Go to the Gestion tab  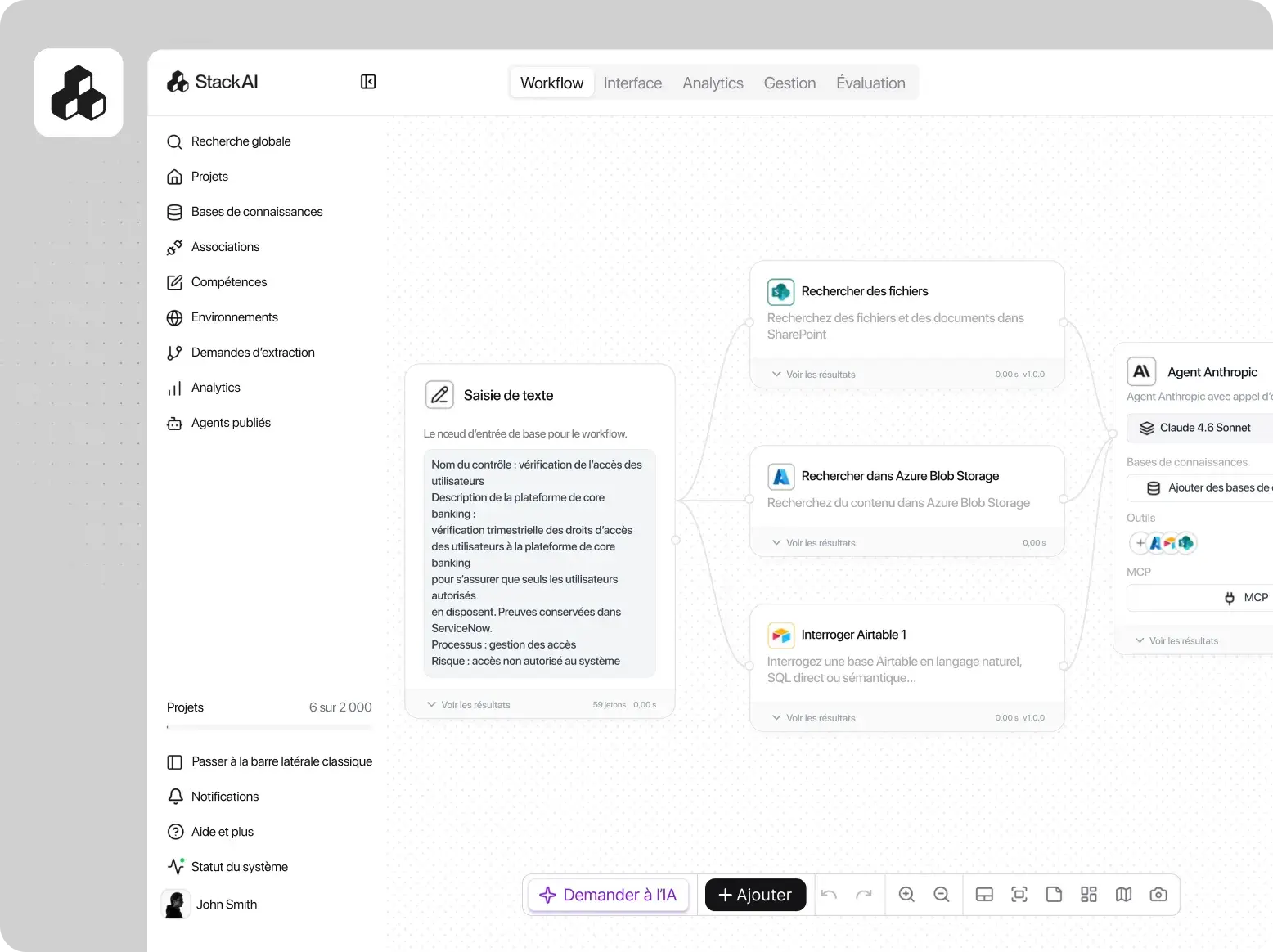click(x=789, y=83)
